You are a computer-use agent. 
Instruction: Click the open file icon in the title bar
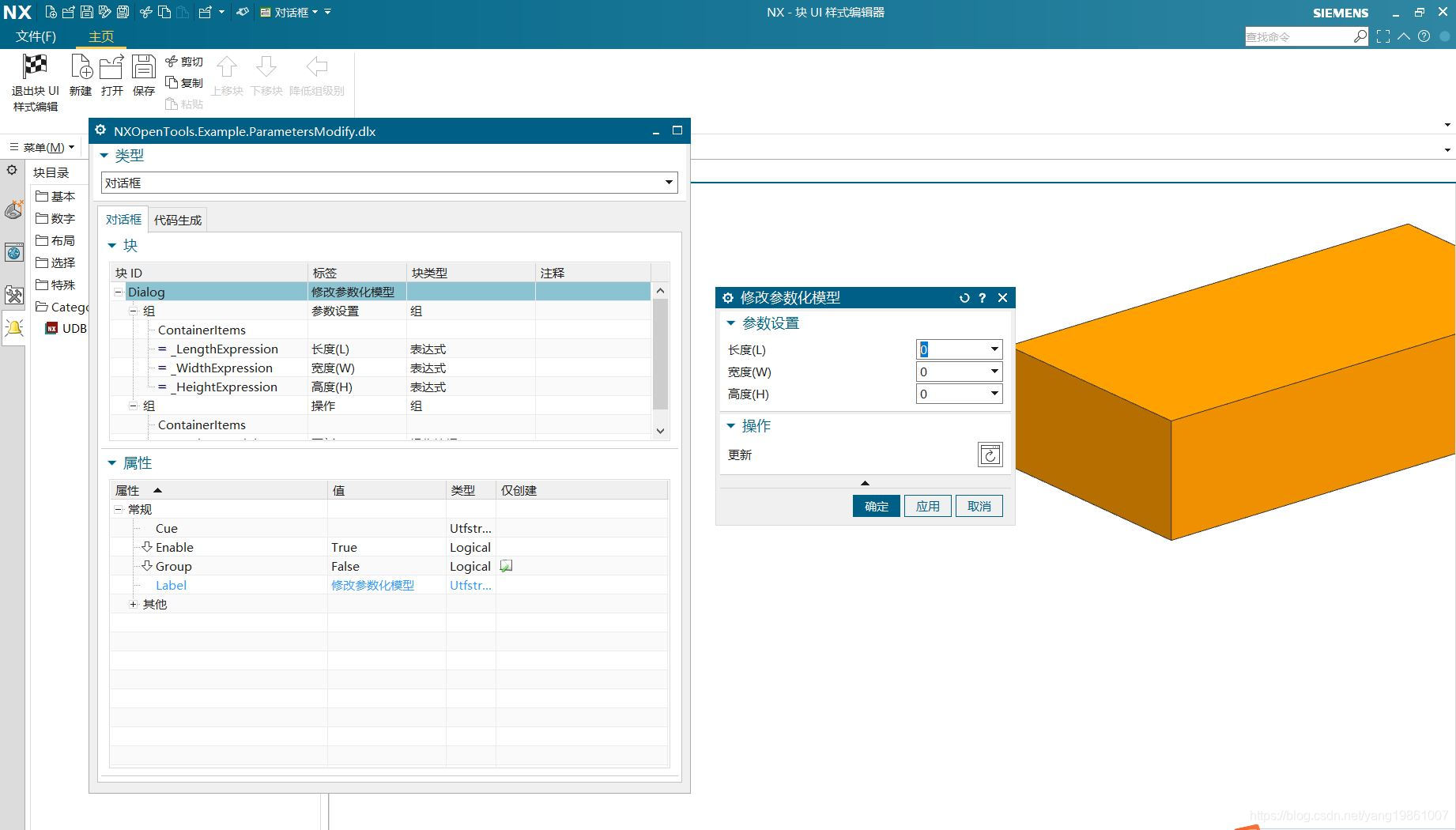[x=69, y=12]
